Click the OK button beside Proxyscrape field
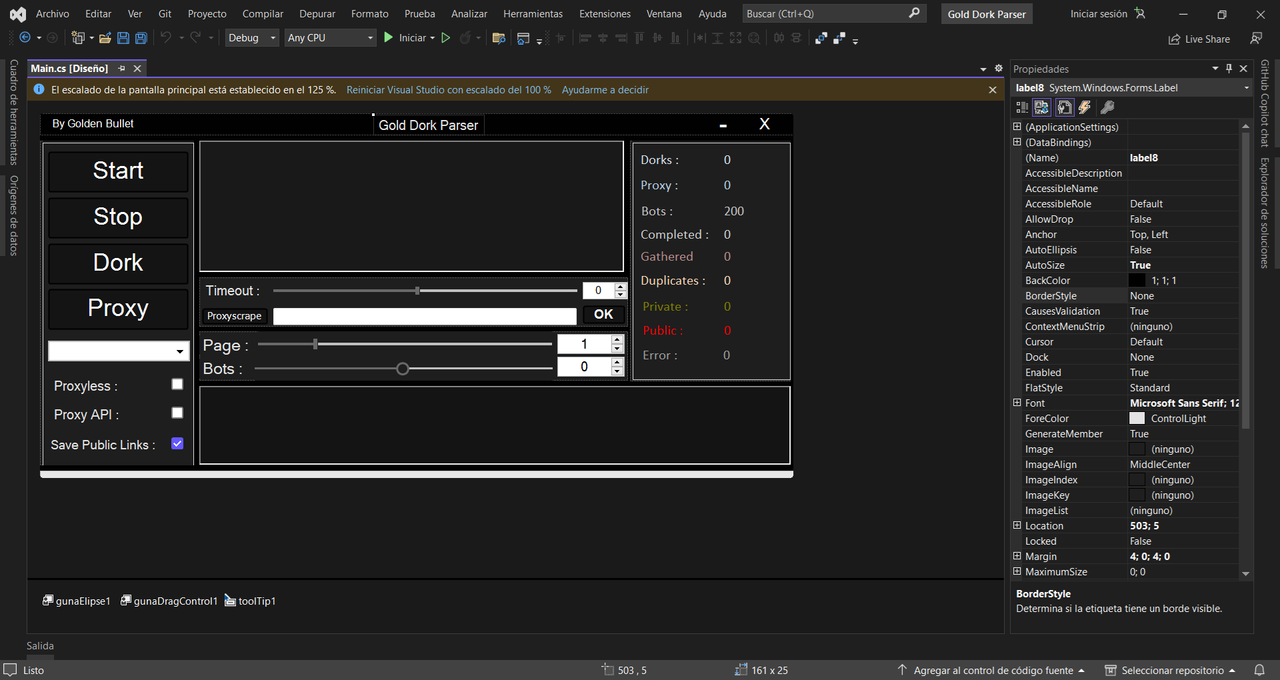 [604, 314]
